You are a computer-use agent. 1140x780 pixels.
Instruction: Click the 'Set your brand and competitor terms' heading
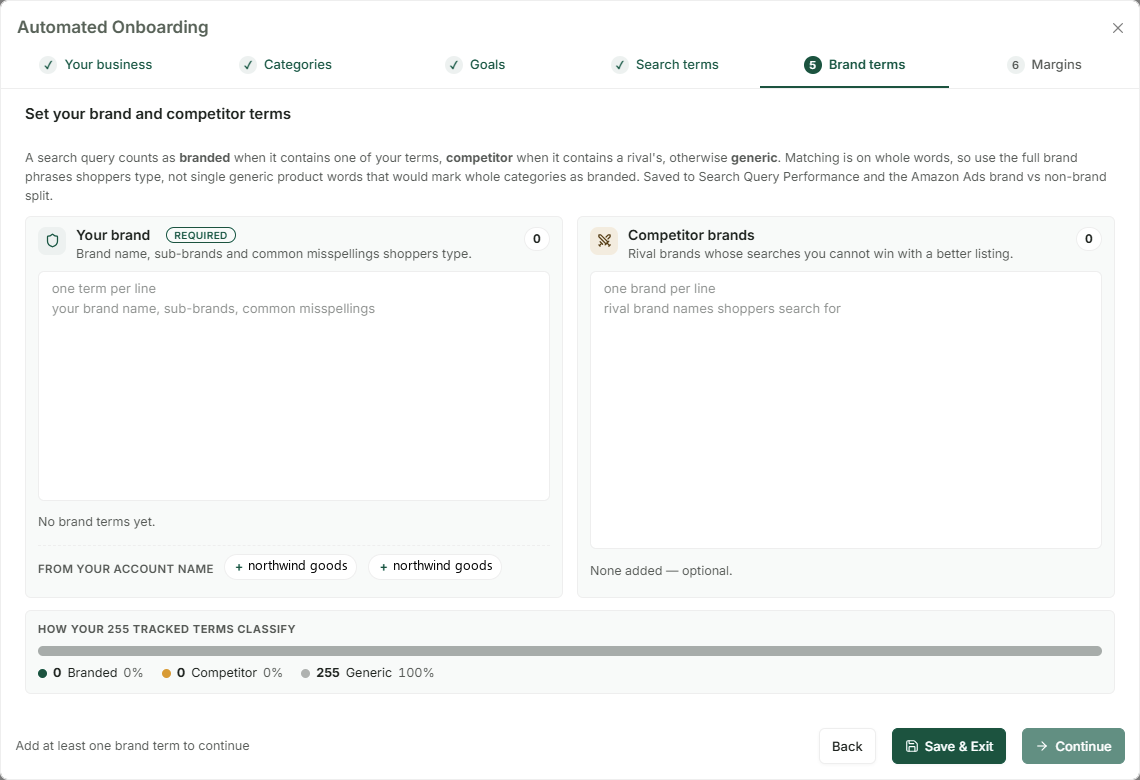158,114
